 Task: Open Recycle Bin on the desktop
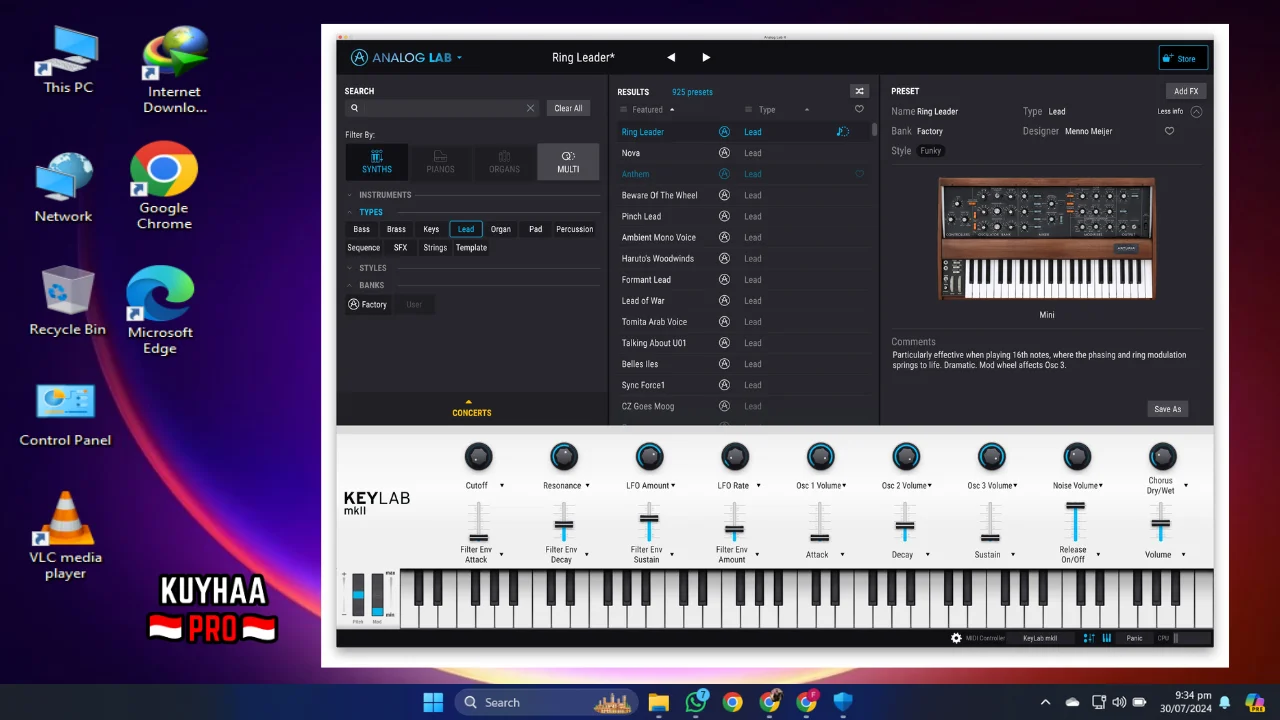pyautogui.click(x=67, y=301)
